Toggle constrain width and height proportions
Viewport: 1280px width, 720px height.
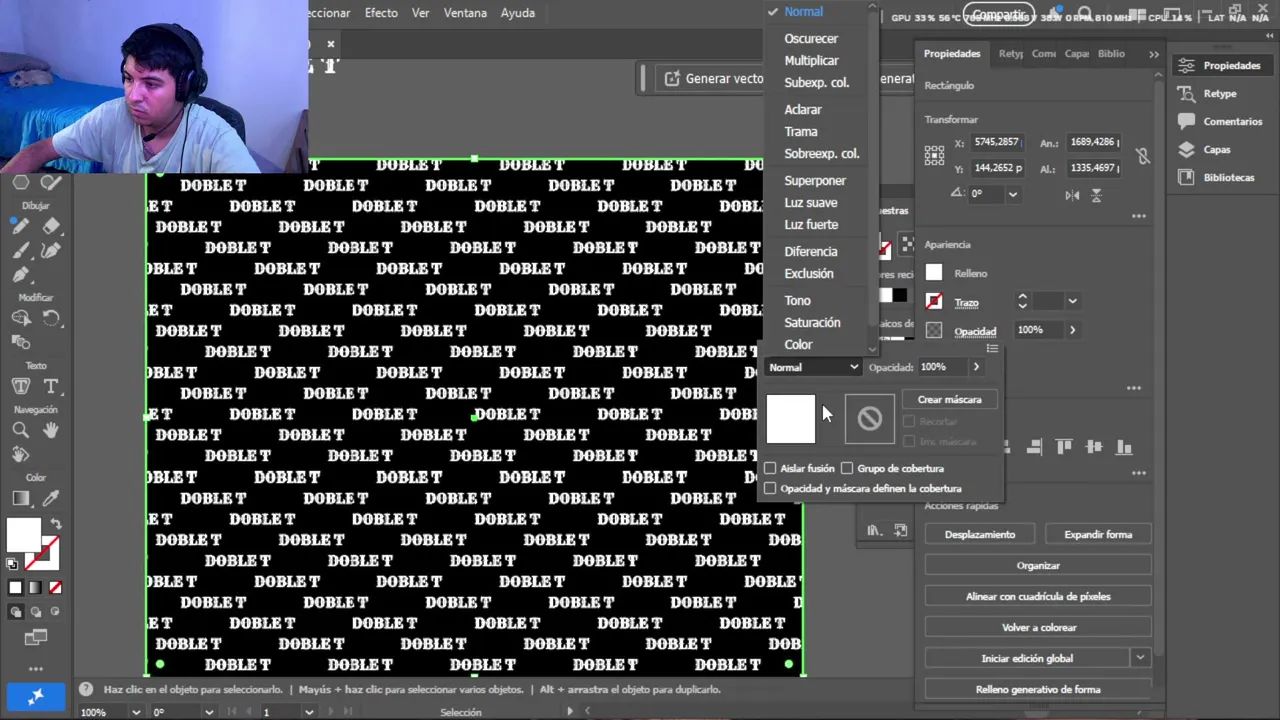(1143, 155)
